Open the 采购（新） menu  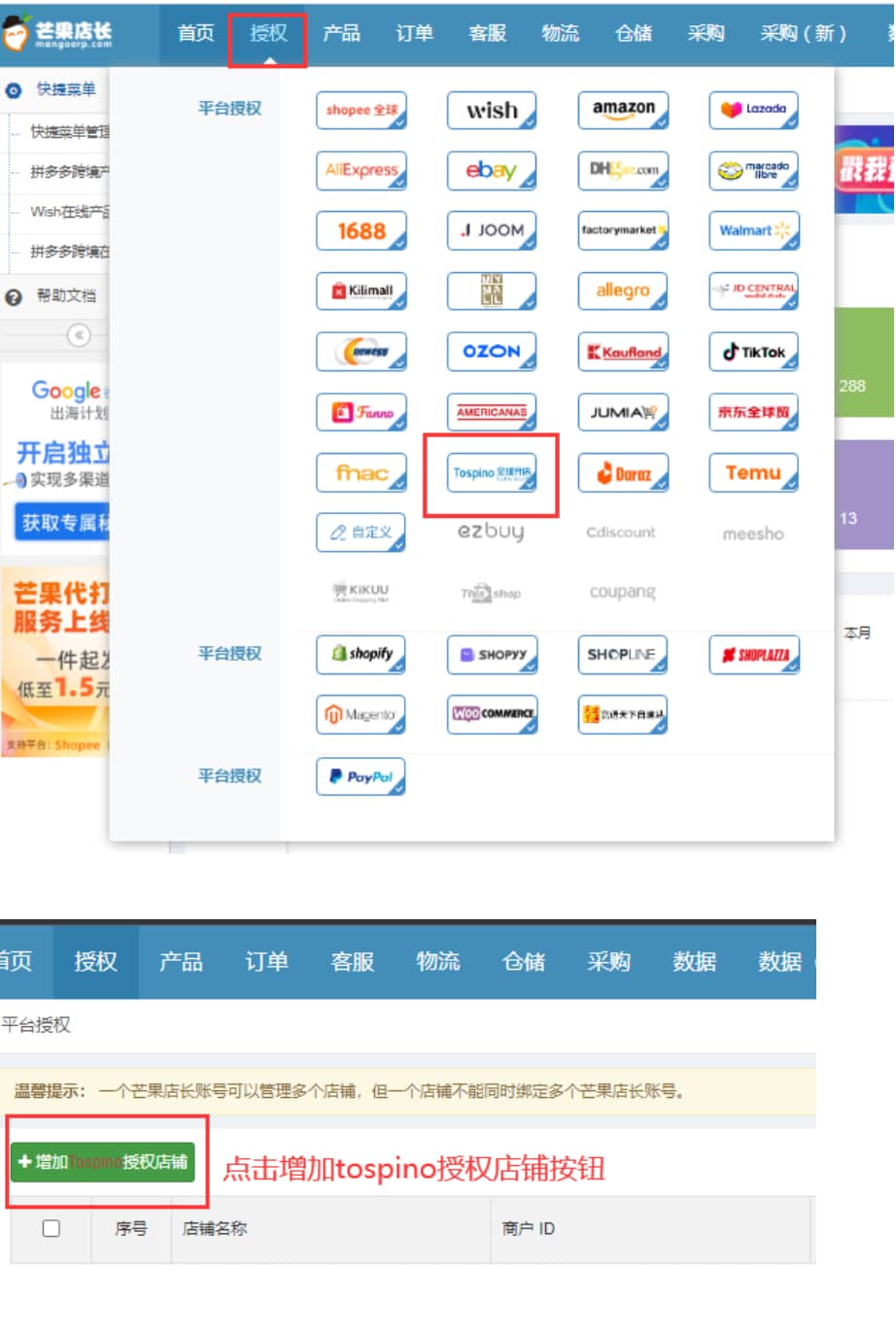803,33
